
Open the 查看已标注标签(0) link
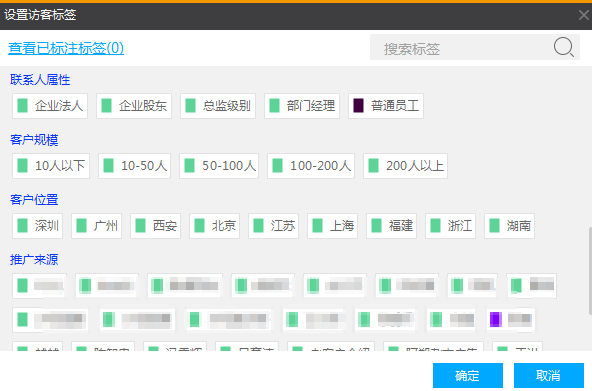tap(66, 48)
